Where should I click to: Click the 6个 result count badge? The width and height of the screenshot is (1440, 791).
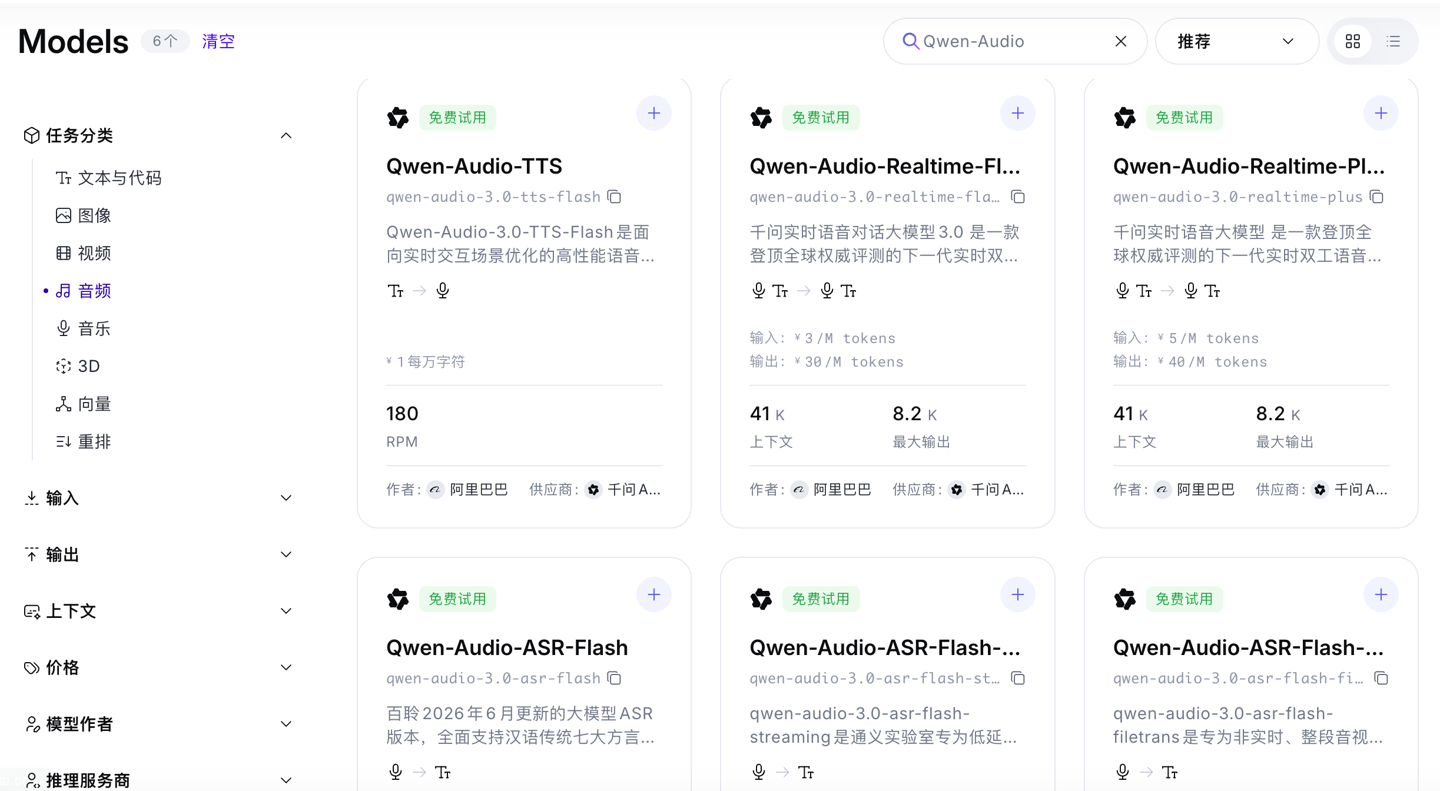pyautogui.click(x=165, y=42)
